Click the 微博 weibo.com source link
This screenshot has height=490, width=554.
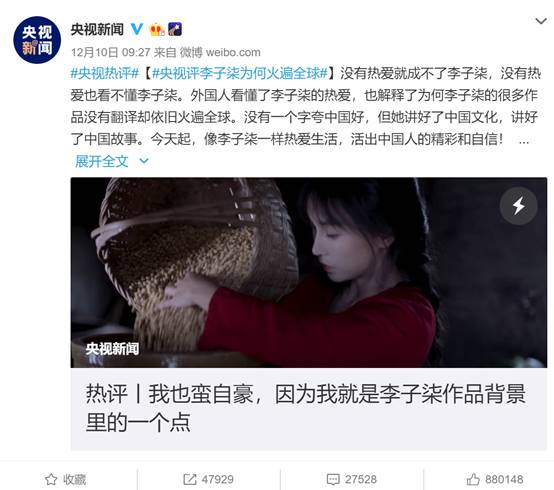[220, 52]
